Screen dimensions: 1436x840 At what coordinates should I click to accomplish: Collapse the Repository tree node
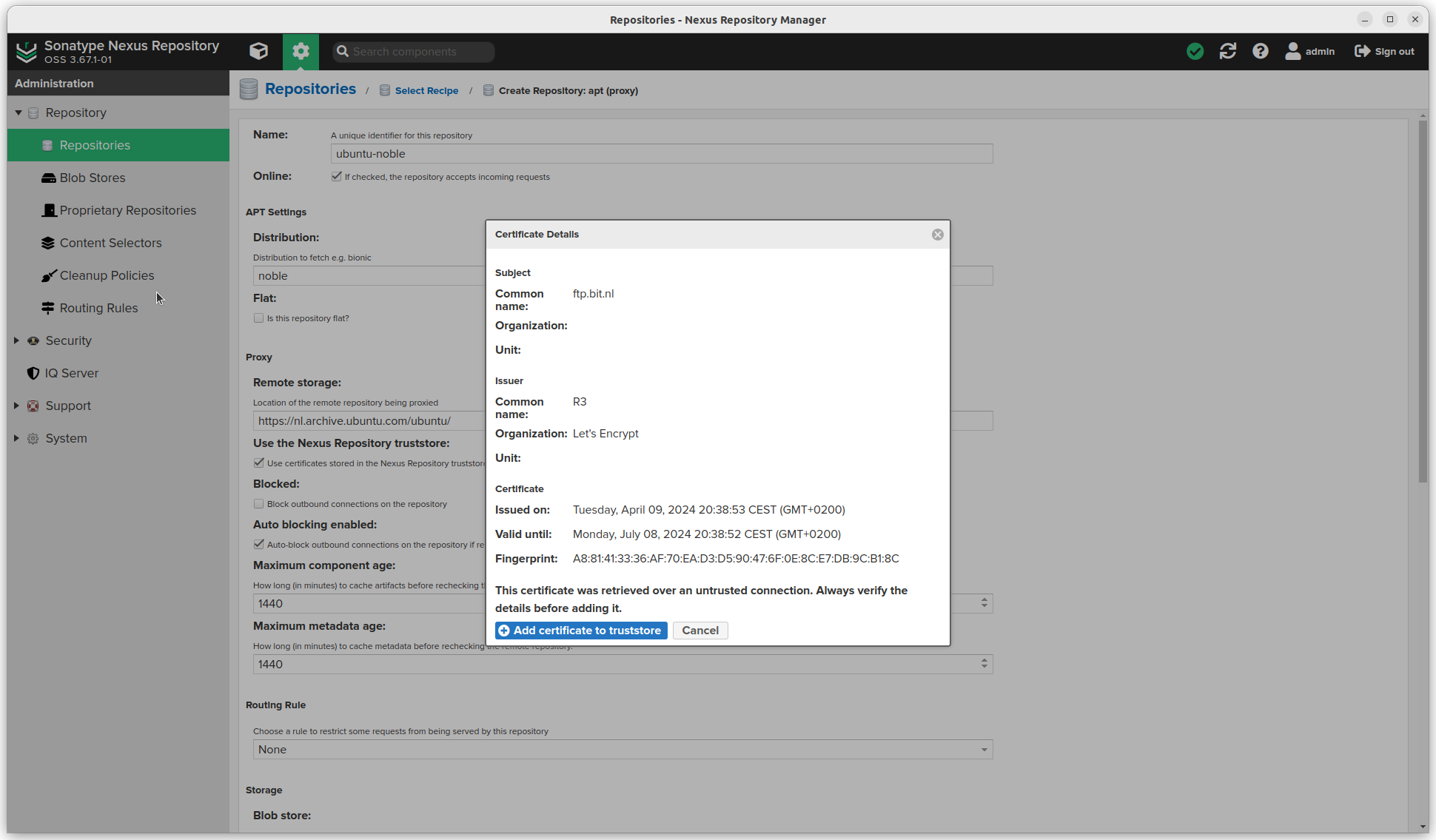[x=18, y=112]
